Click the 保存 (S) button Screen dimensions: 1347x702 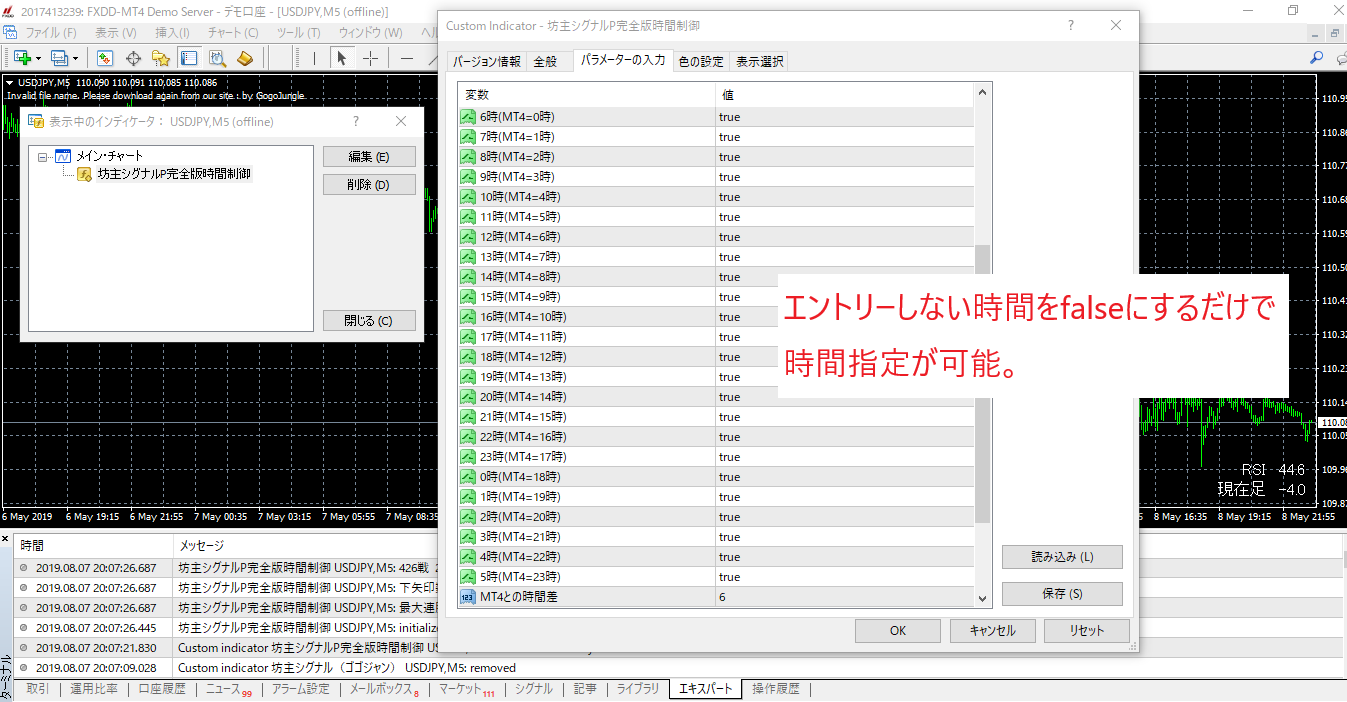click(1062, 594)
